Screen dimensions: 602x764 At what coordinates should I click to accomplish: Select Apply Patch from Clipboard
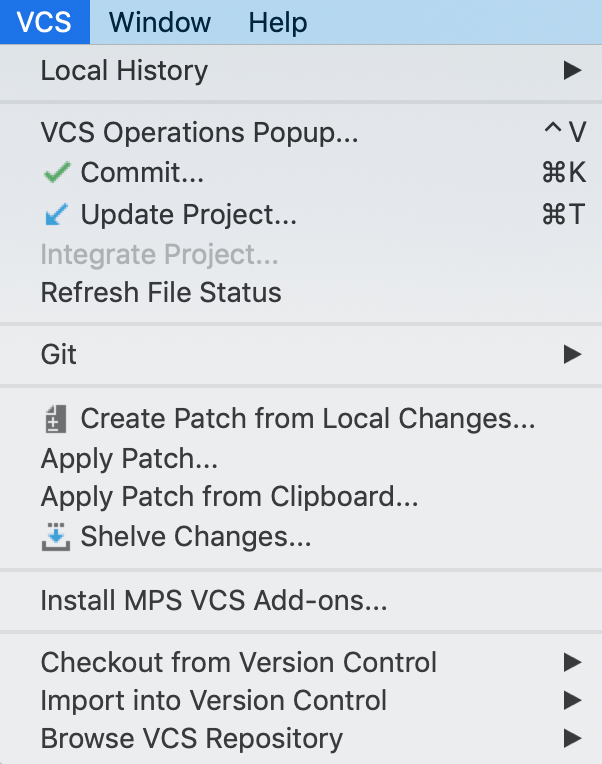coord(229,496)
